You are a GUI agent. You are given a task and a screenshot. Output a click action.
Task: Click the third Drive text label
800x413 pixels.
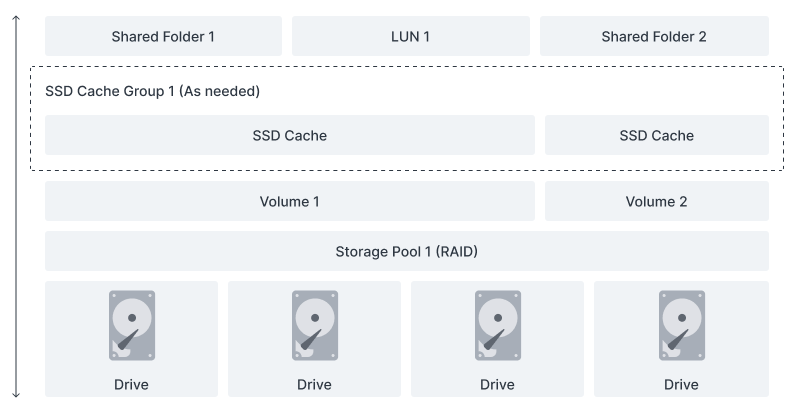(497, 384)
